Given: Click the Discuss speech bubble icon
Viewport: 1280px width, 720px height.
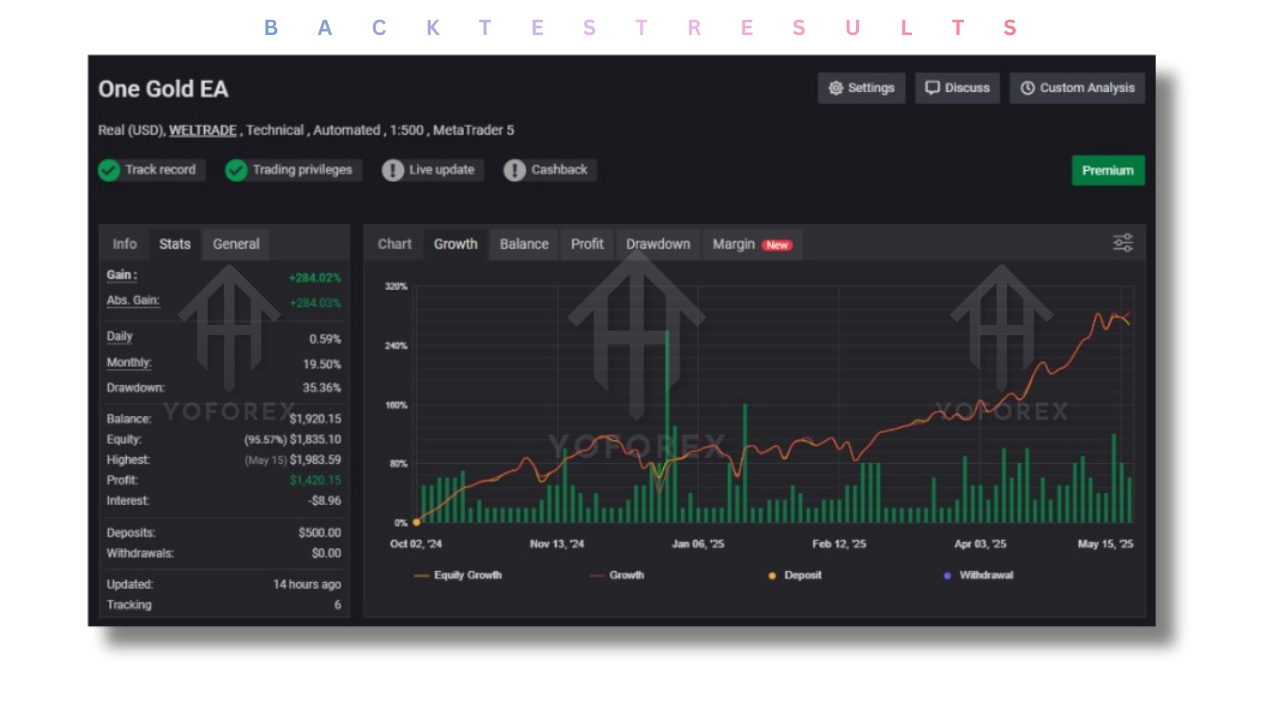Looking at the screenshot, I should coord(932,88).
